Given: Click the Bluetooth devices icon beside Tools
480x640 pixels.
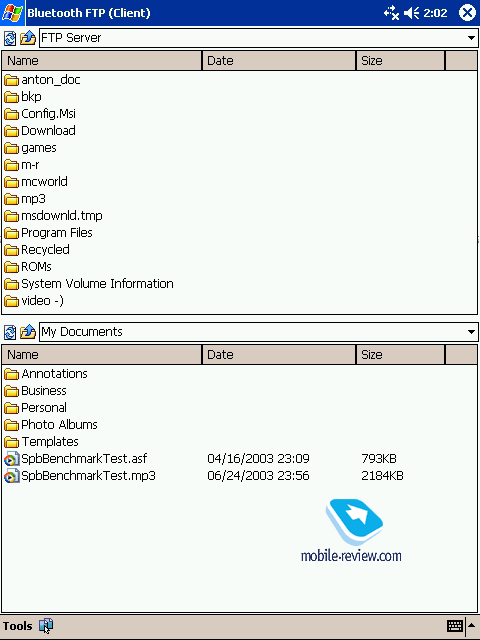Looking at the screenshot, I should click(46, 625).
